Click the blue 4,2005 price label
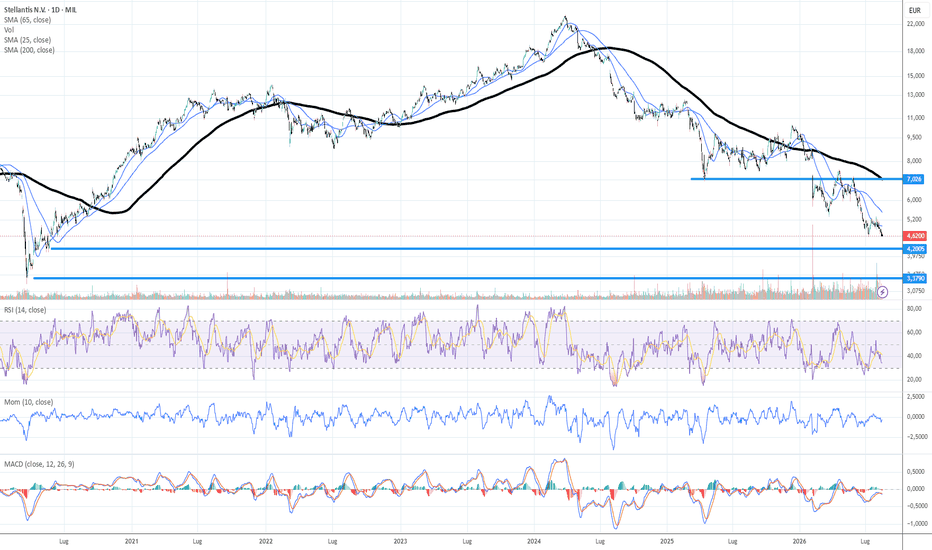932x550 pixels. 915,249
